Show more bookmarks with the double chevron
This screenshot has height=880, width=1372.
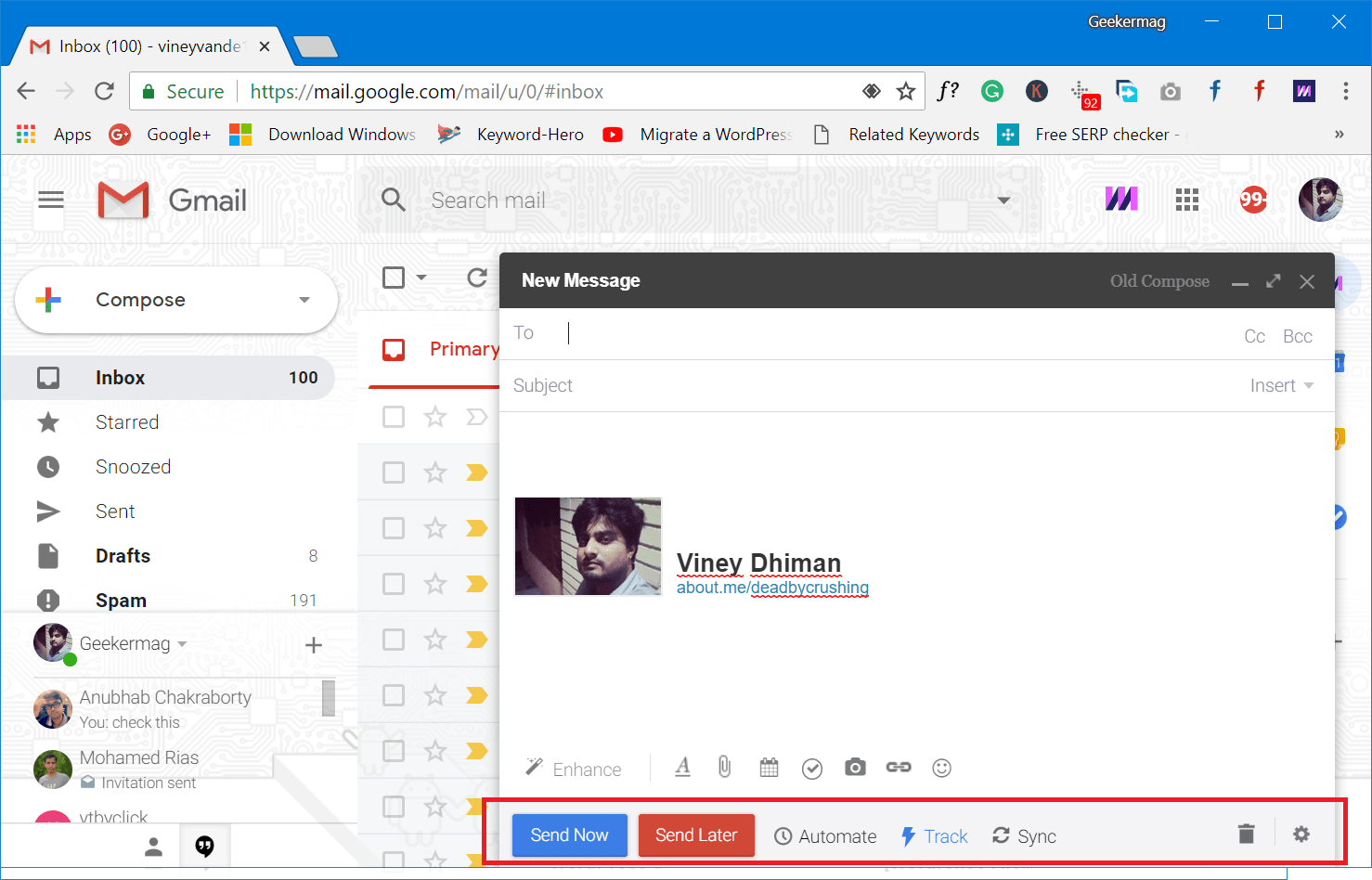[x=1340, y=135]
